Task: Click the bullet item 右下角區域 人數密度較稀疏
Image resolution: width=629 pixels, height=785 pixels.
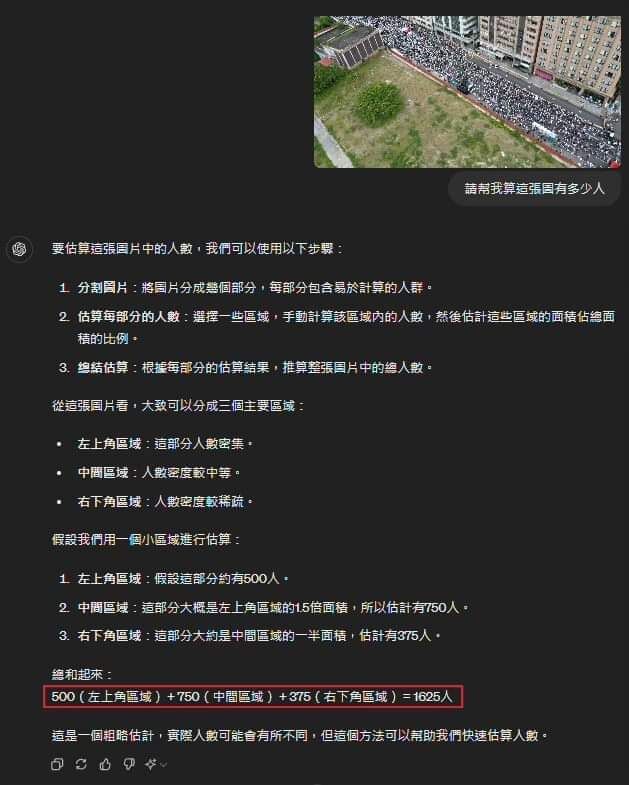Action: (165, 502)
